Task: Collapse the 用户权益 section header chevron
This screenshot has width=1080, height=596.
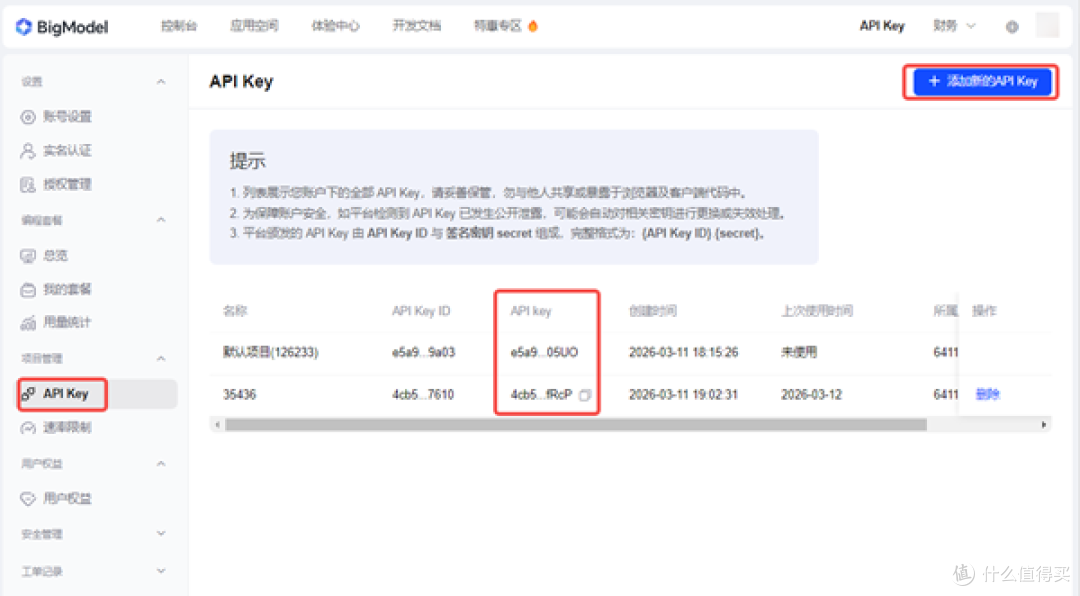Action: (x=160, y=464)
